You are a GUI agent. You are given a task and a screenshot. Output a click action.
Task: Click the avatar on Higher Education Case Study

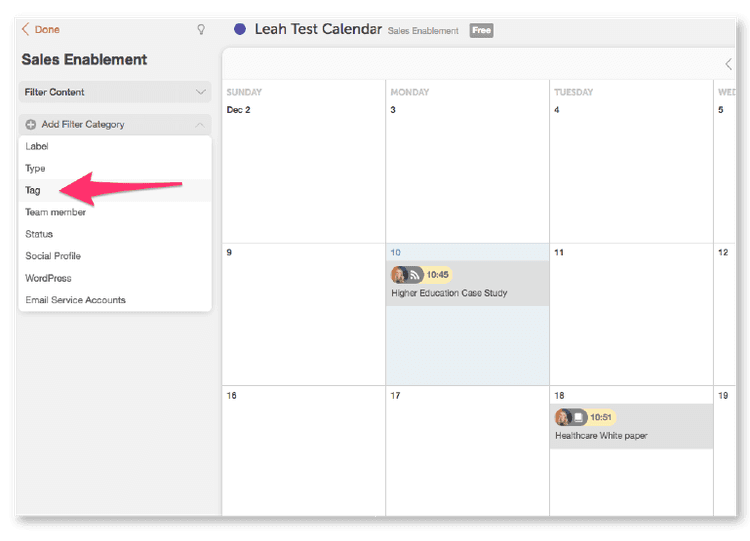click(400, 274)
